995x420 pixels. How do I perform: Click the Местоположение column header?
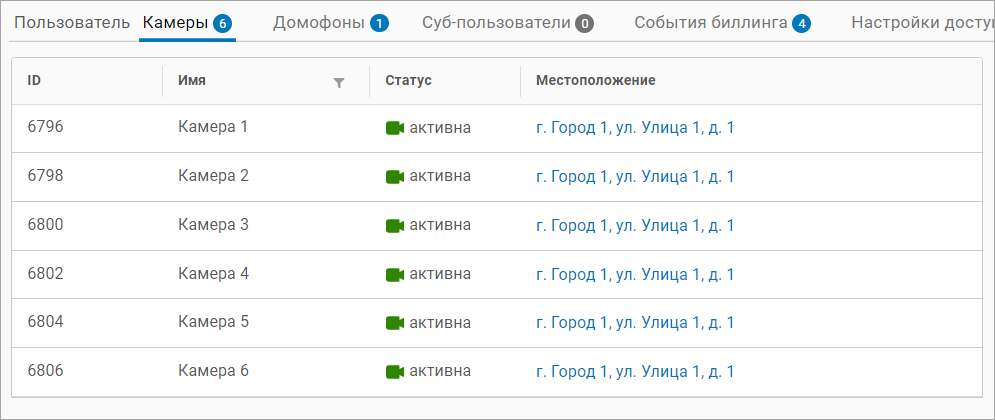(x=595, y=80)
